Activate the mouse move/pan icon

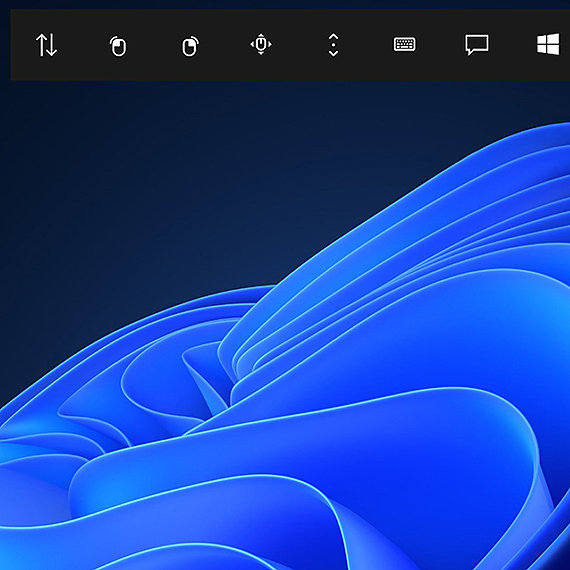[x=261, y=44]
